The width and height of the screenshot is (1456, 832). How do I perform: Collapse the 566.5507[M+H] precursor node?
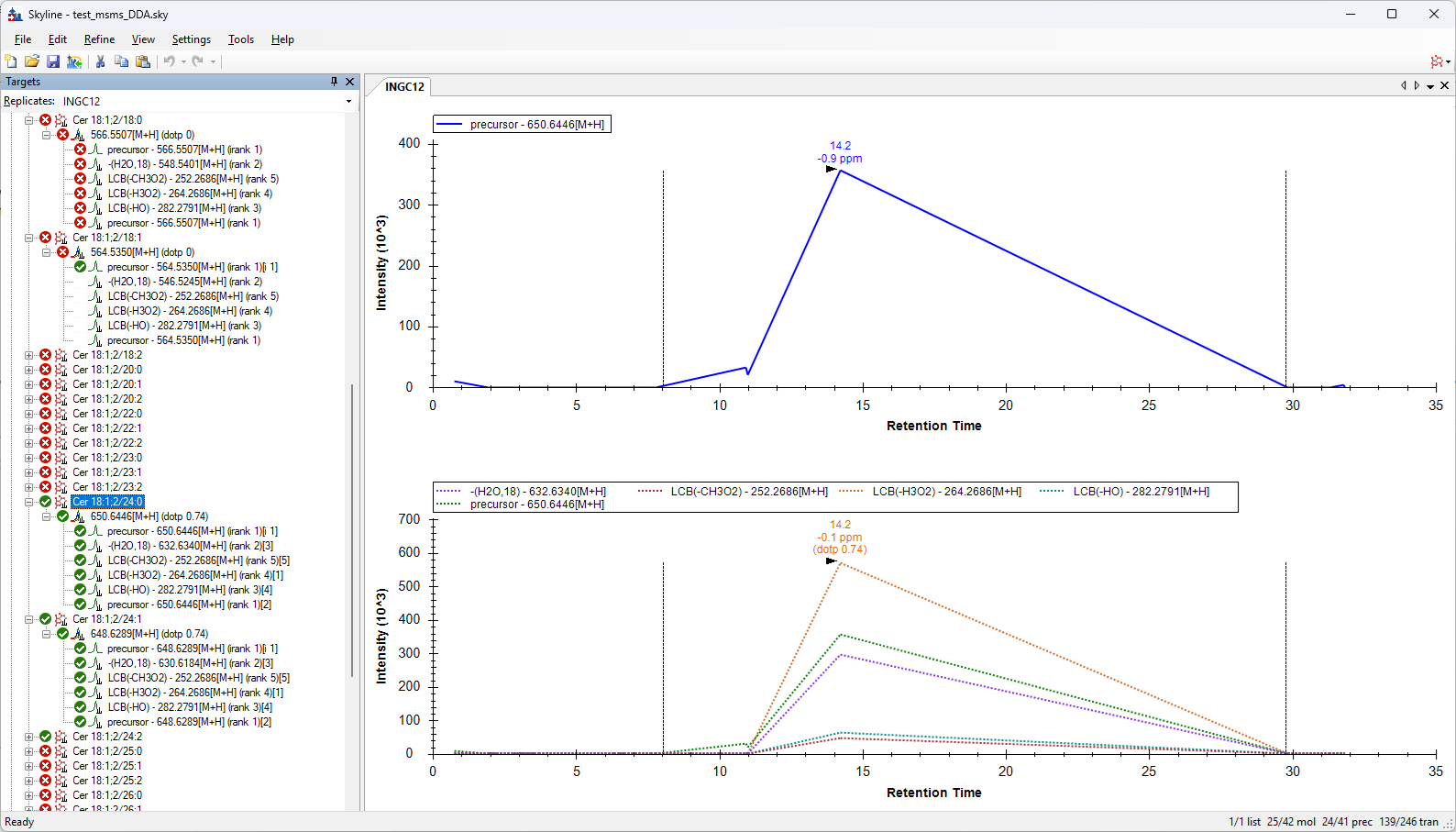point(47,135)
